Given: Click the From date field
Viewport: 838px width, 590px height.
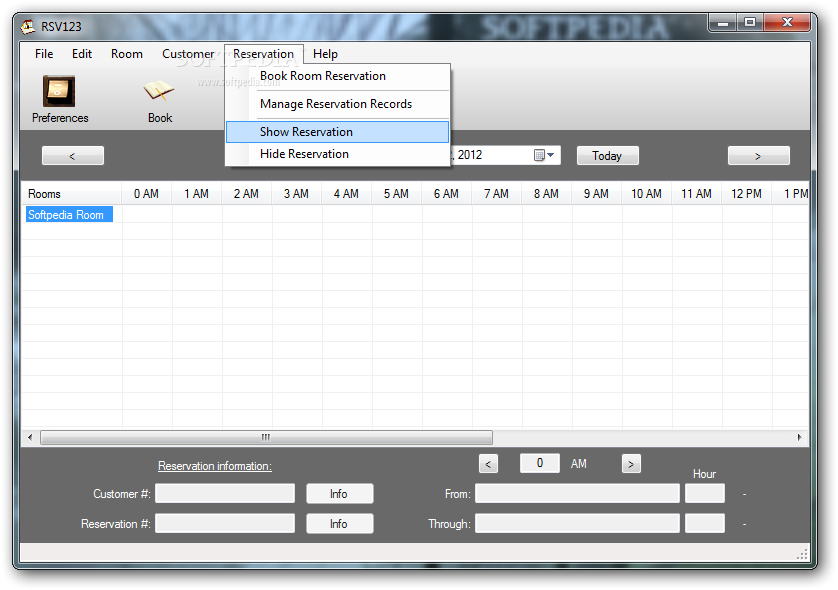Looking at the screenshot, I should point(577,493).
